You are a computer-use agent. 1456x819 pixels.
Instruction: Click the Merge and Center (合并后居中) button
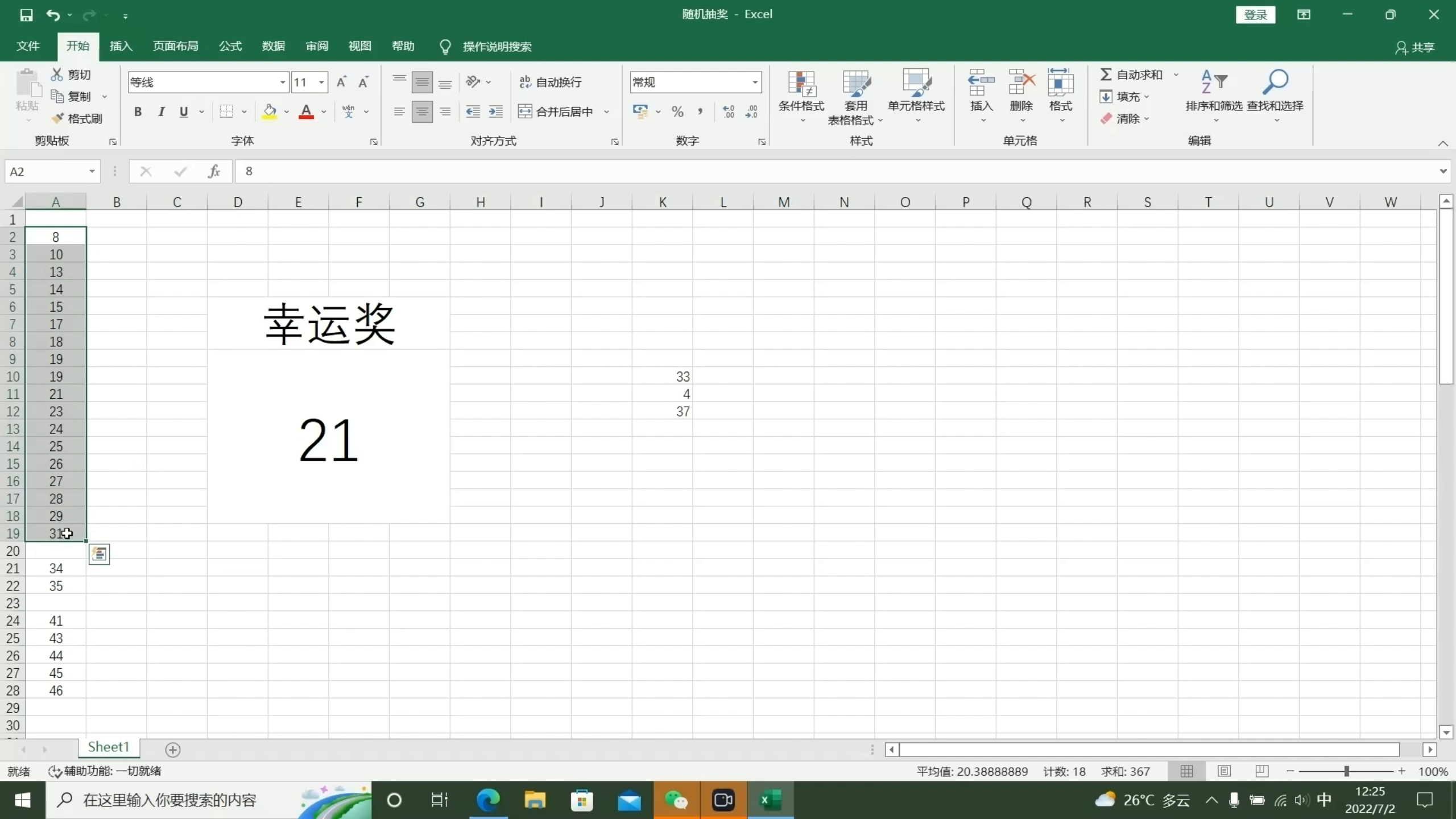pos(556,111)
